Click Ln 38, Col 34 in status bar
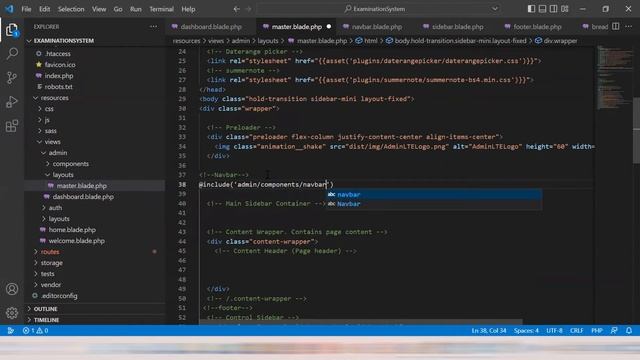This screenshot has width=640, height=360. click(x=489, y=331)
